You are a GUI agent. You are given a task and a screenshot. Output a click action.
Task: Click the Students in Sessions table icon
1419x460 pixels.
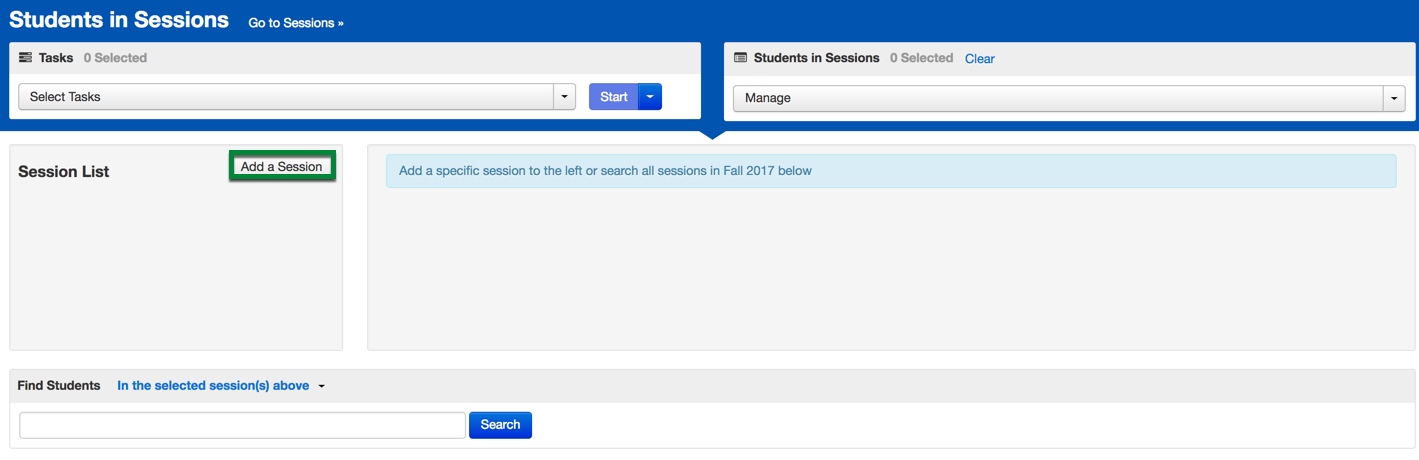pos(741,58)
